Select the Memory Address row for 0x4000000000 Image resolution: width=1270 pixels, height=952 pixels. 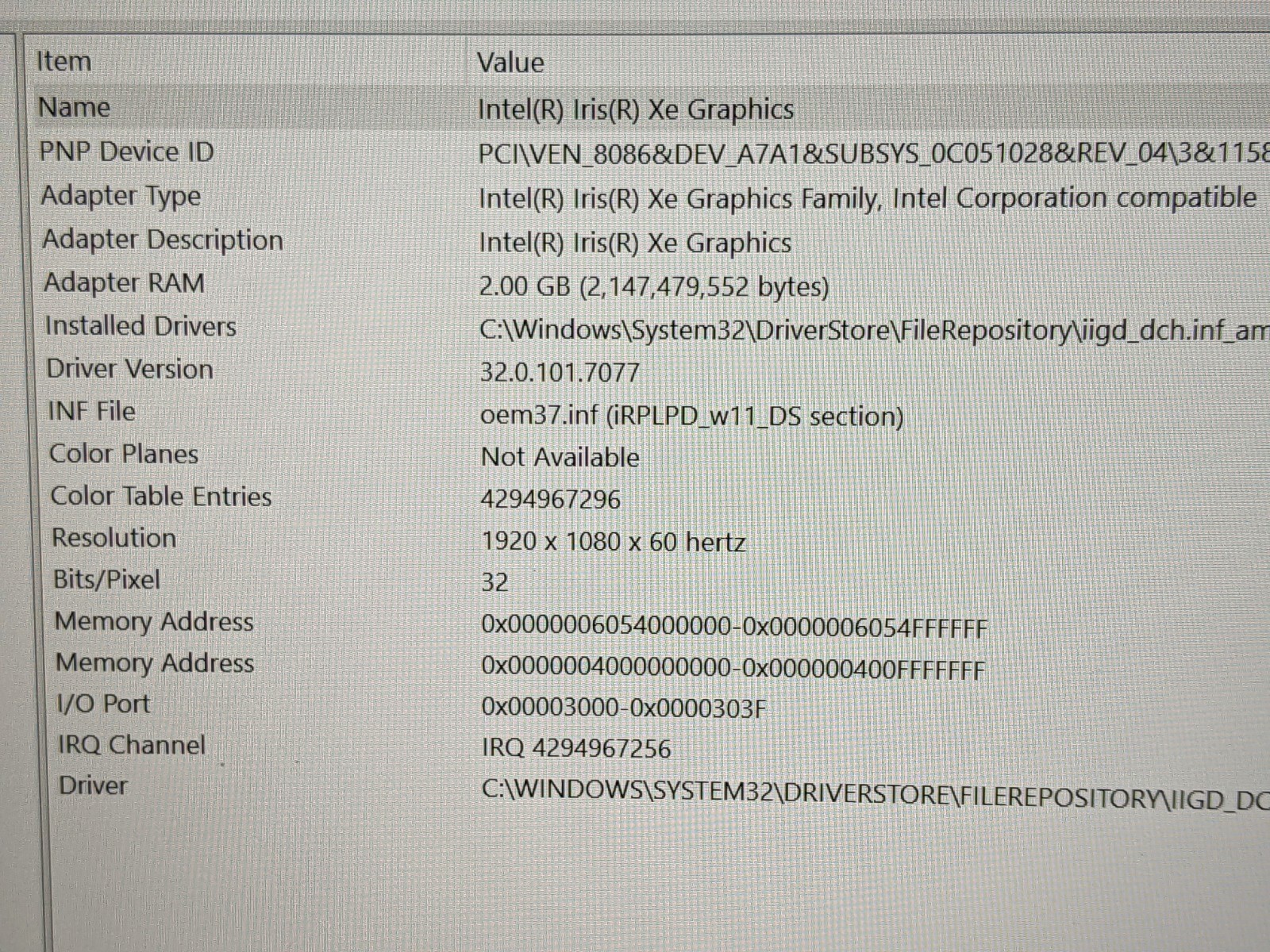pyautogui.click(x=155, y=662)
